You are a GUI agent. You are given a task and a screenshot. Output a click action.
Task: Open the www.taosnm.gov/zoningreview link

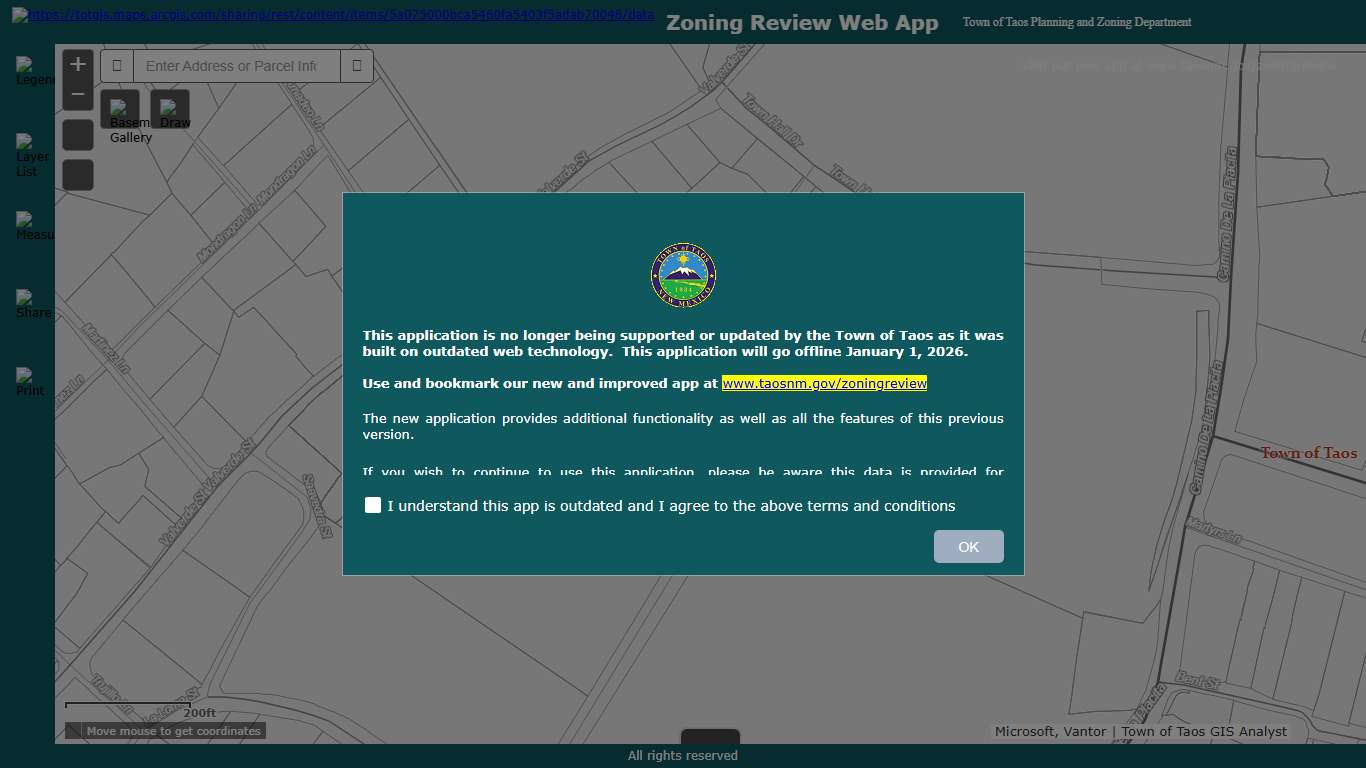click(823, 383)
